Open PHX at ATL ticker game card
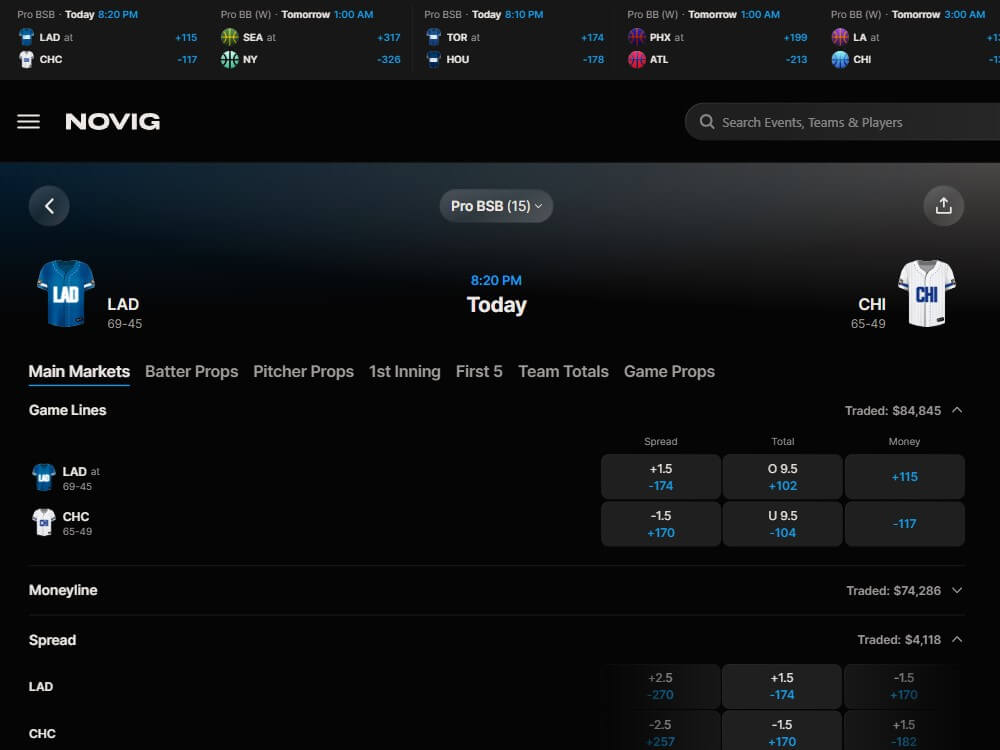 [717, 40]
